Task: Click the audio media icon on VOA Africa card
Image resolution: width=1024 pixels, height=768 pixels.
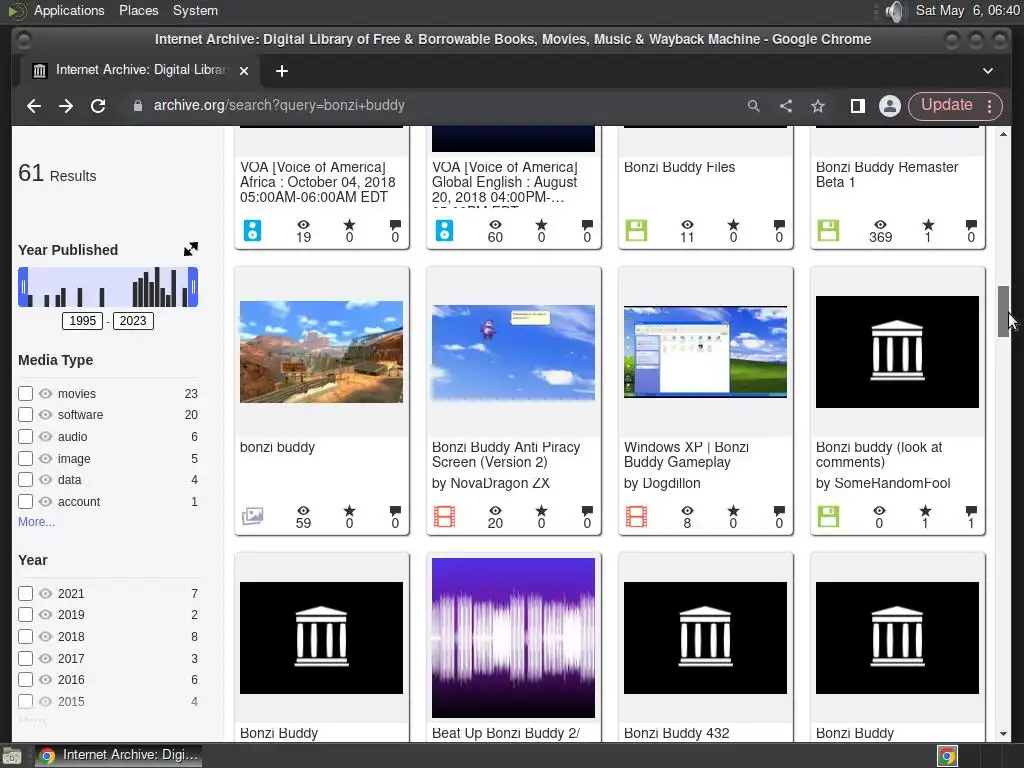Action: [x=252, y=231]
